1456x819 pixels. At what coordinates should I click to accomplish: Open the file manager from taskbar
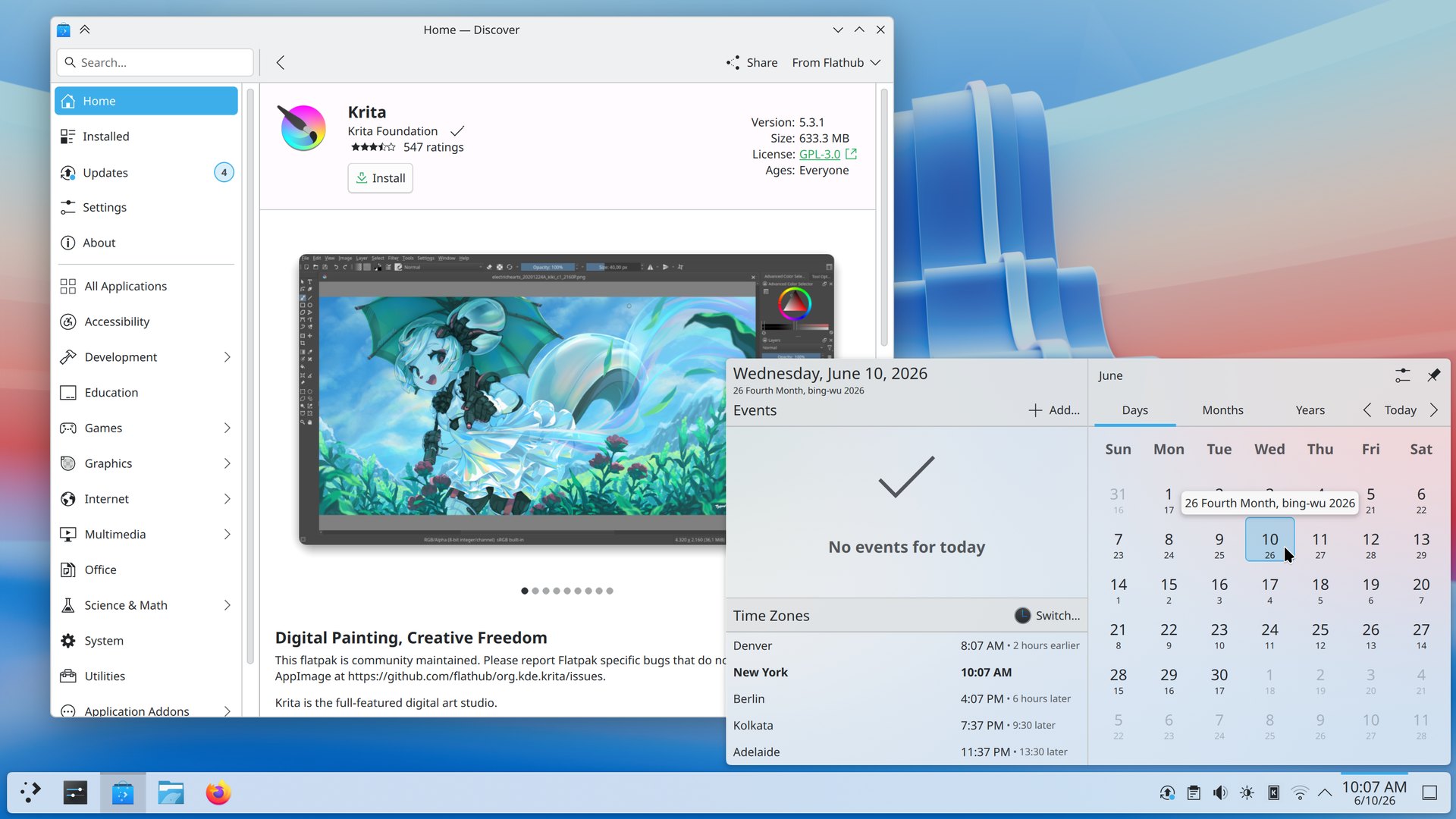coord(171,793)
